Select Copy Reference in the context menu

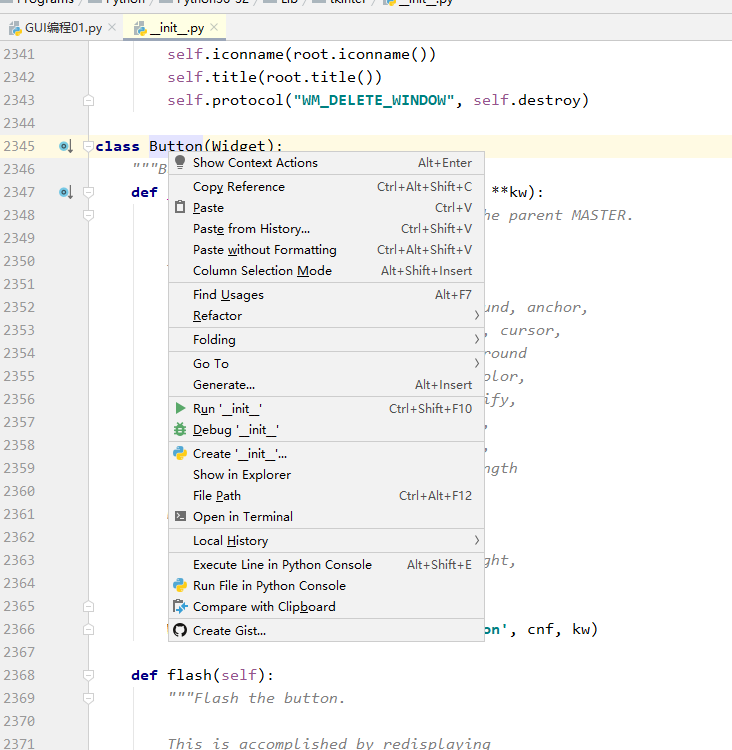(x=326, y=187)
